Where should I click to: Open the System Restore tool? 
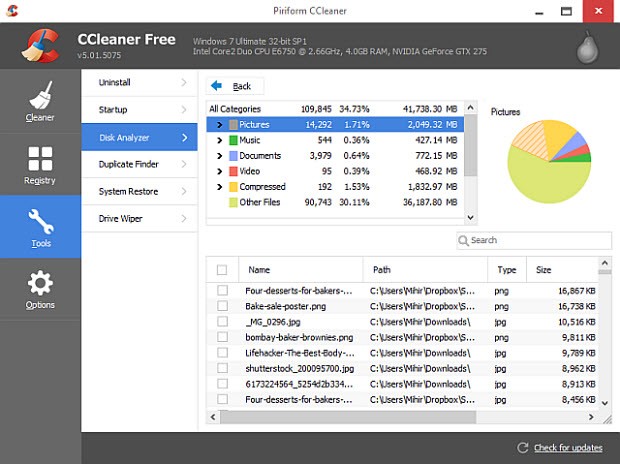tap(139, 191)
